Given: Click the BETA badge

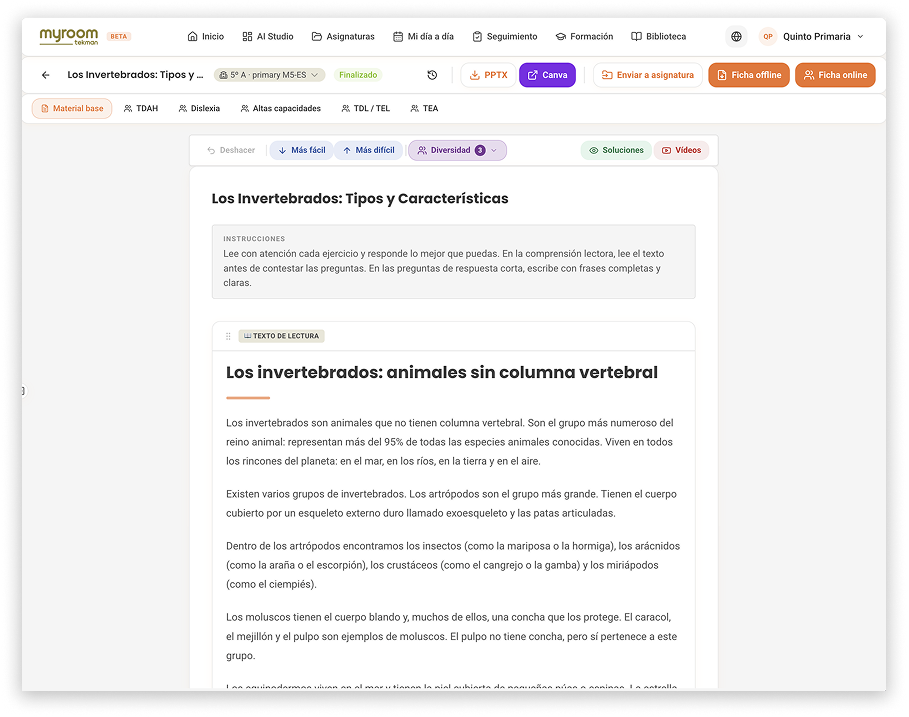Looking at the screenshot, I should tap(119, 37).
